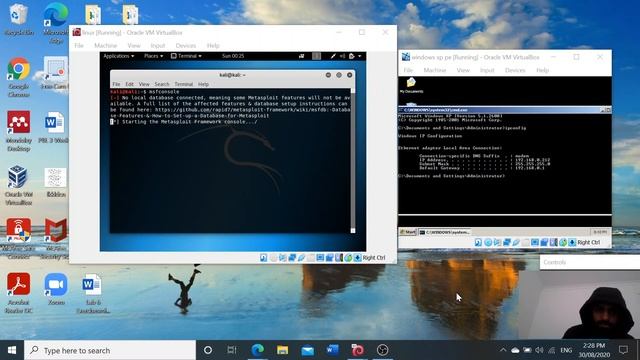
Task: Click audio icon in linux VM status bar
Action: pos(282,258)
